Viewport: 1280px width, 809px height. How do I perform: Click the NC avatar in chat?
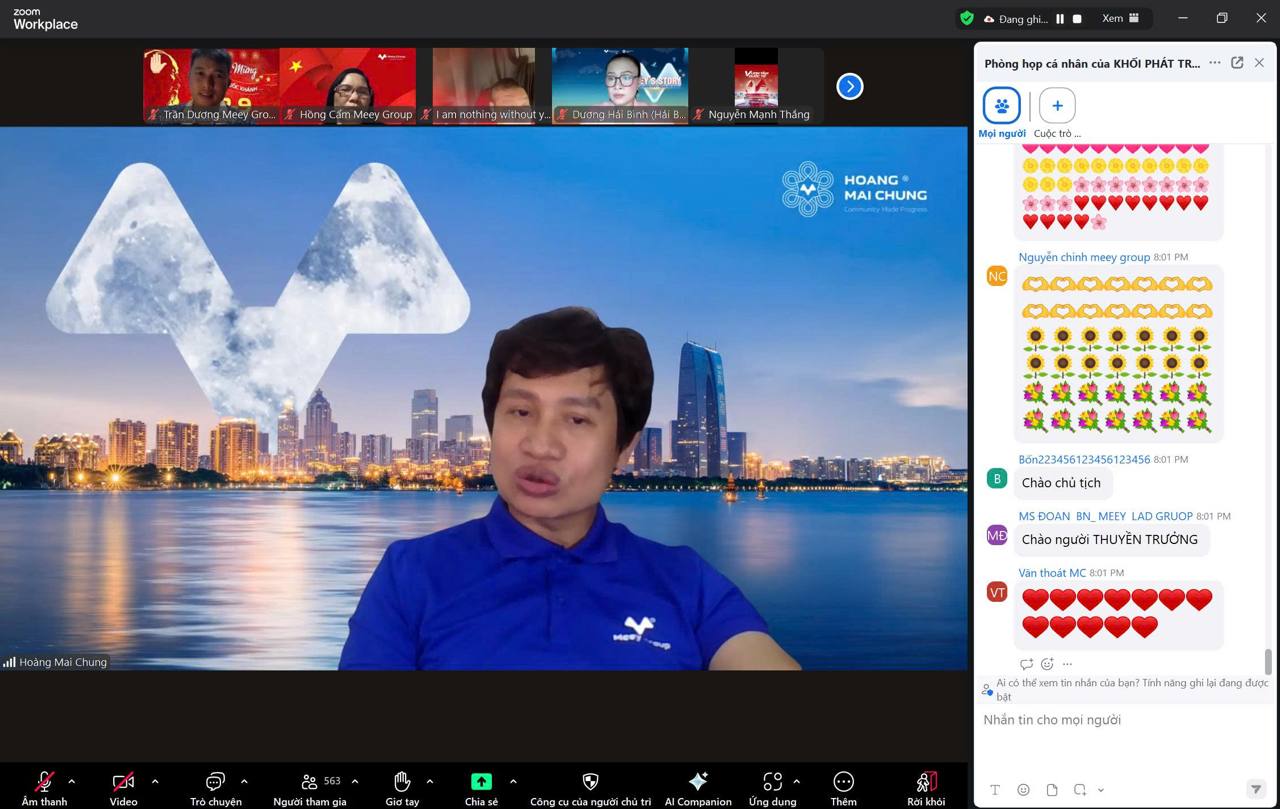coord(997,276)
